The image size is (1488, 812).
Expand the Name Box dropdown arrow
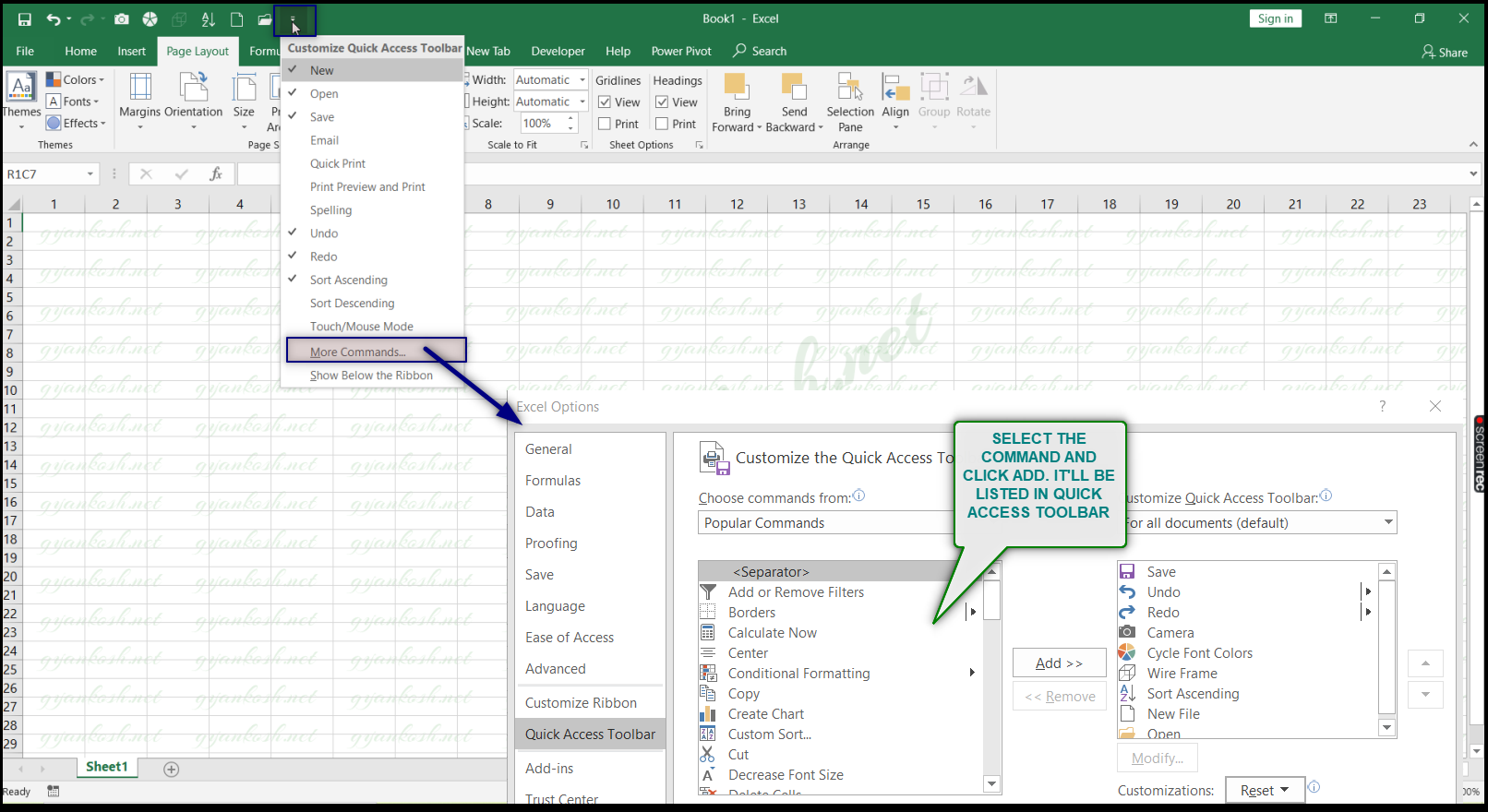[x=90, y=174]
